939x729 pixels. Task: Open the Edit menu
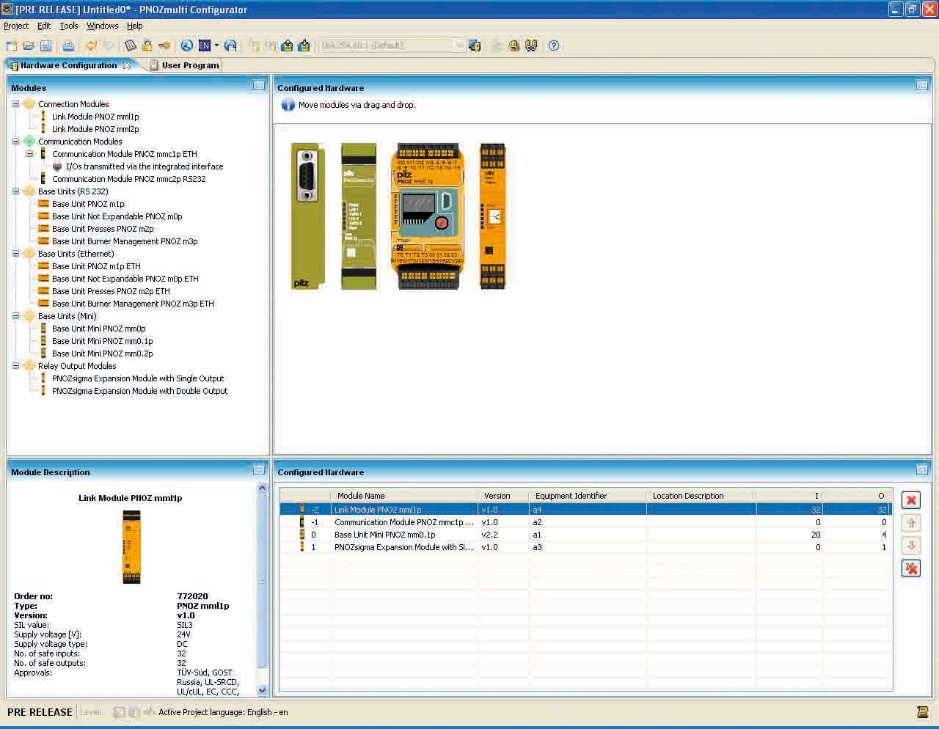[44, 26]
